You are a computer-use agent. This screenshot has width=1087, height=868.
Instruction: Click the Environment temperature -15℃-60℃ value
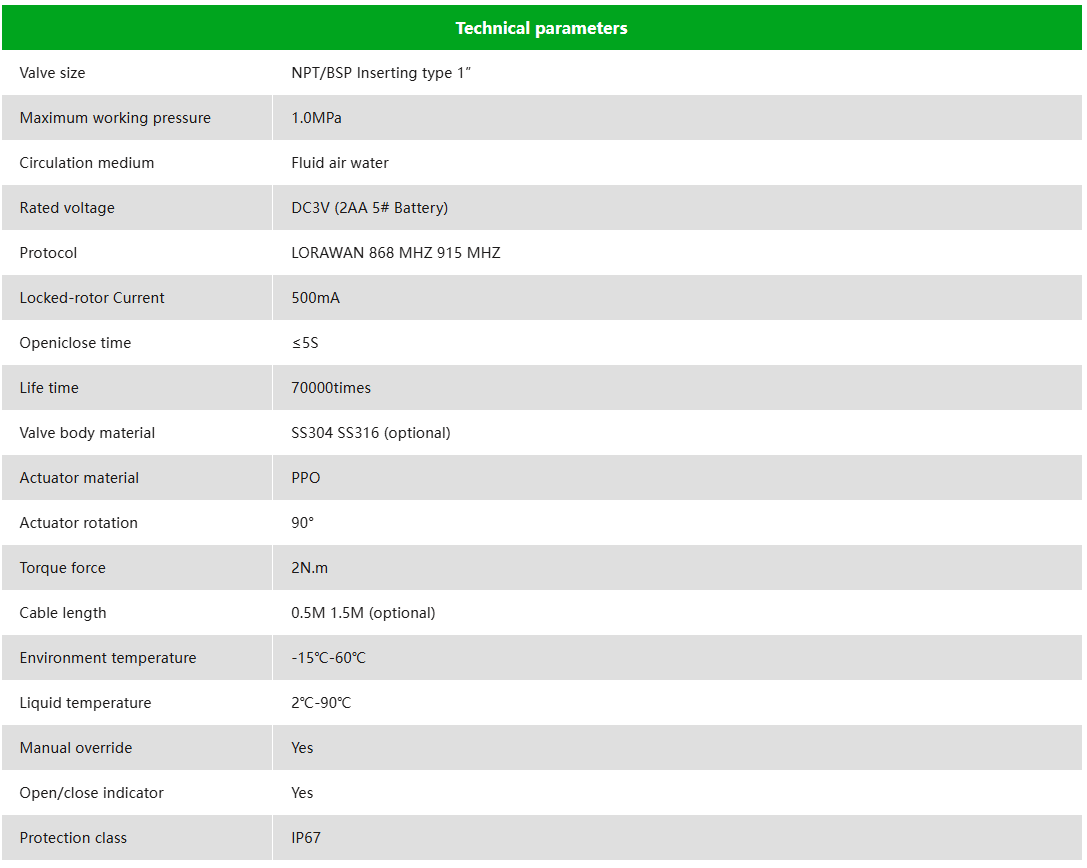328,658
